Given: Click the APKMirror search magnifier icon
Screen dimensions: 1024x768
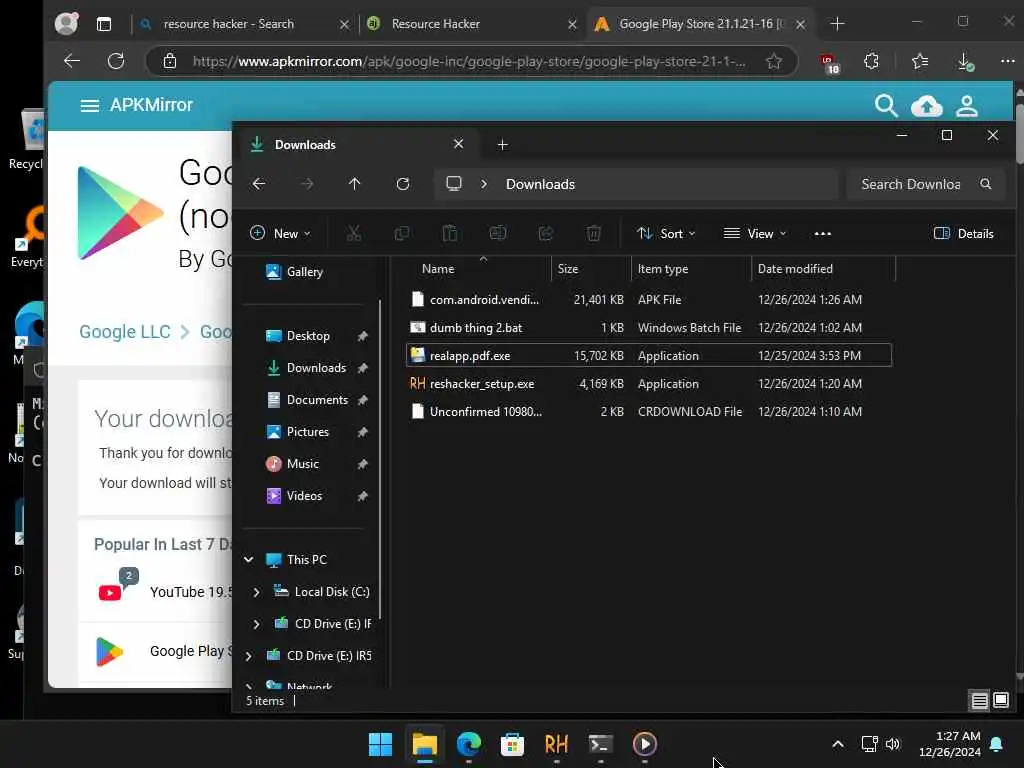Looking at the screenshot, I should pyautogui.click(x=886, y=105).
